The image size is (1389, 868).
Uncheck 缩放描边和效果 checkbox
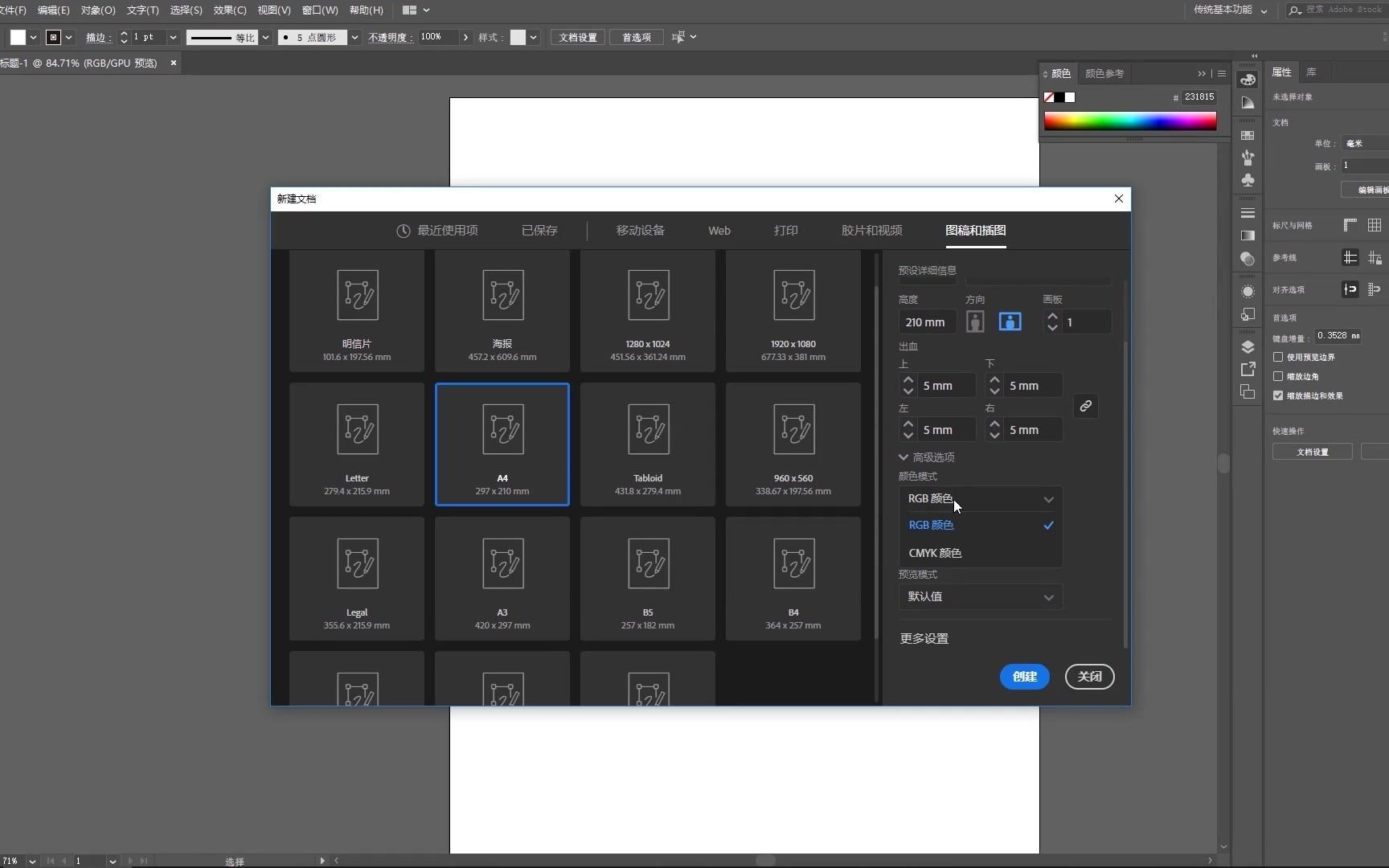[1278, 395]
